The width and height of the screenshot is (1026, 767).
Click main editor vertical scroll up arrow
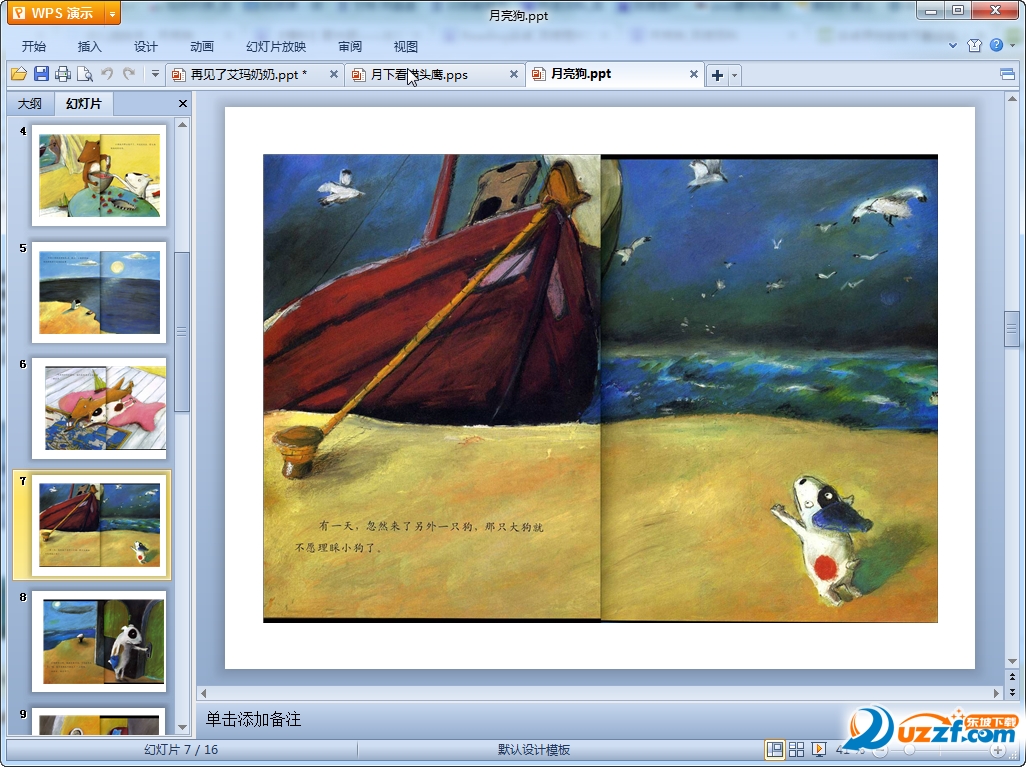tap(1012, 99)
